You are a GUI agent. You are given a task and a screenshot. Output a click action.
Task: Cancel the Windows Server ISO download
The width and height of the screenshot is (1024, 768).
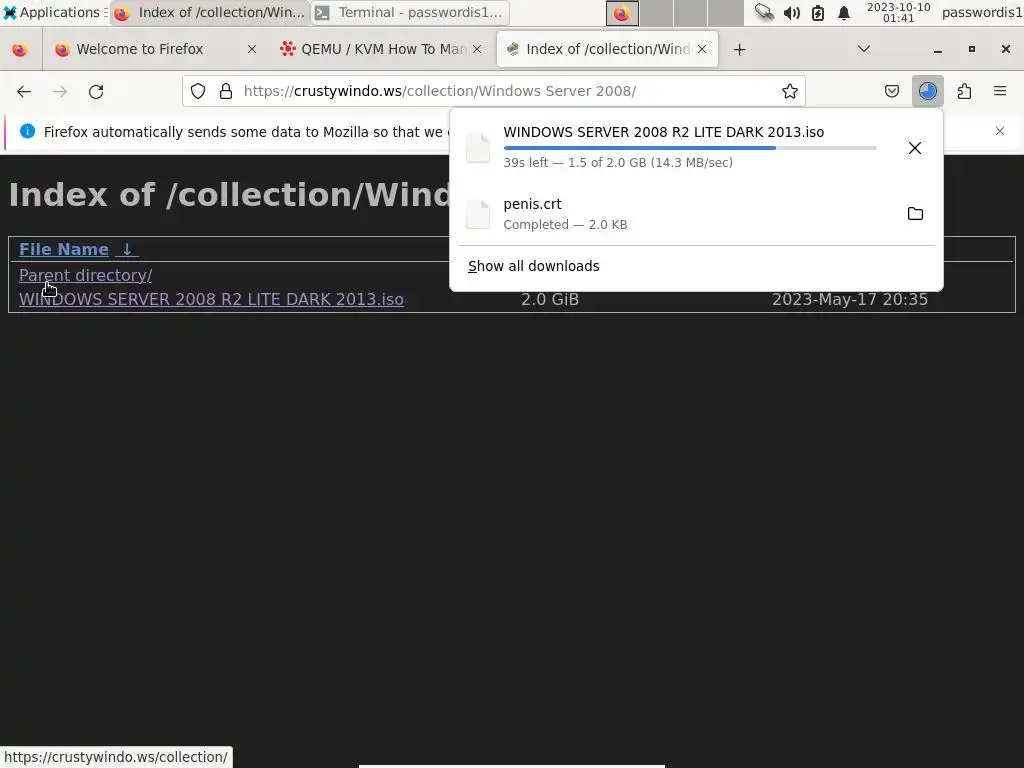915,148
